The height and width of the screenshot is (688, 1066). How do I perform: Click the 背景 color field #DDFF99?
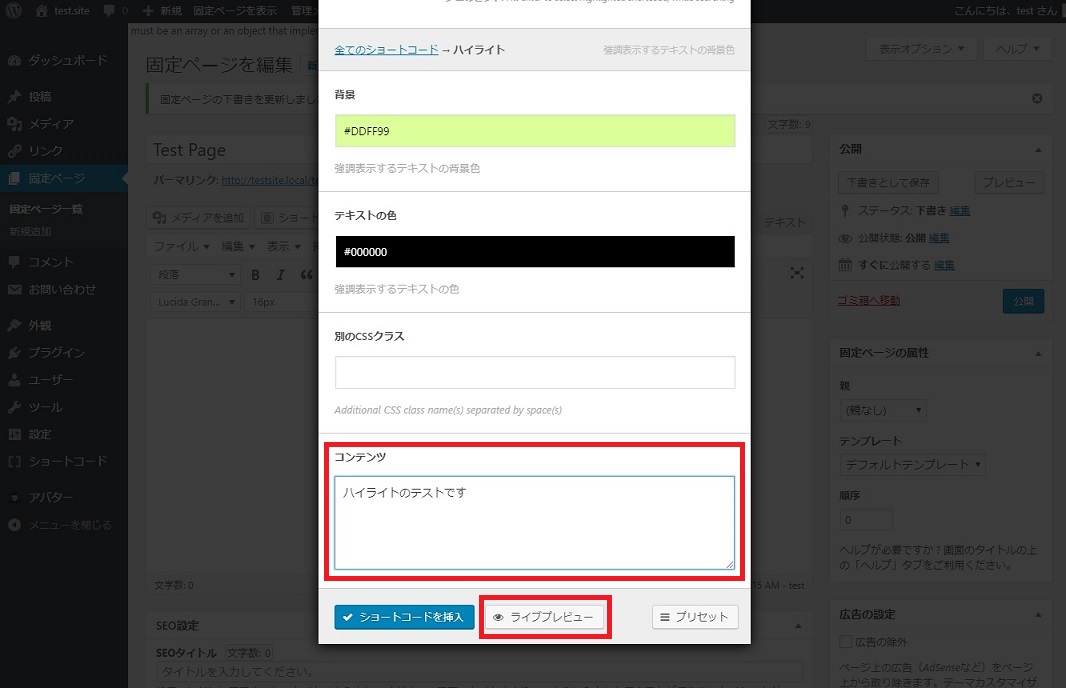point(534,131)
